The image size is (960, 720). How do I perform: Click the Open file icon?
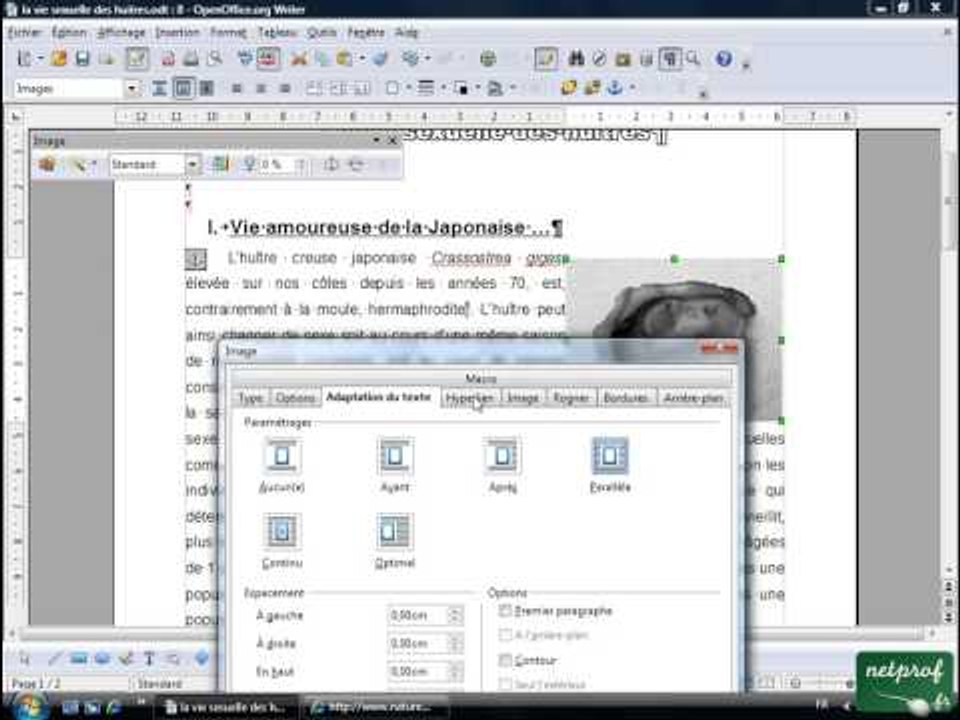click(59, 59)
